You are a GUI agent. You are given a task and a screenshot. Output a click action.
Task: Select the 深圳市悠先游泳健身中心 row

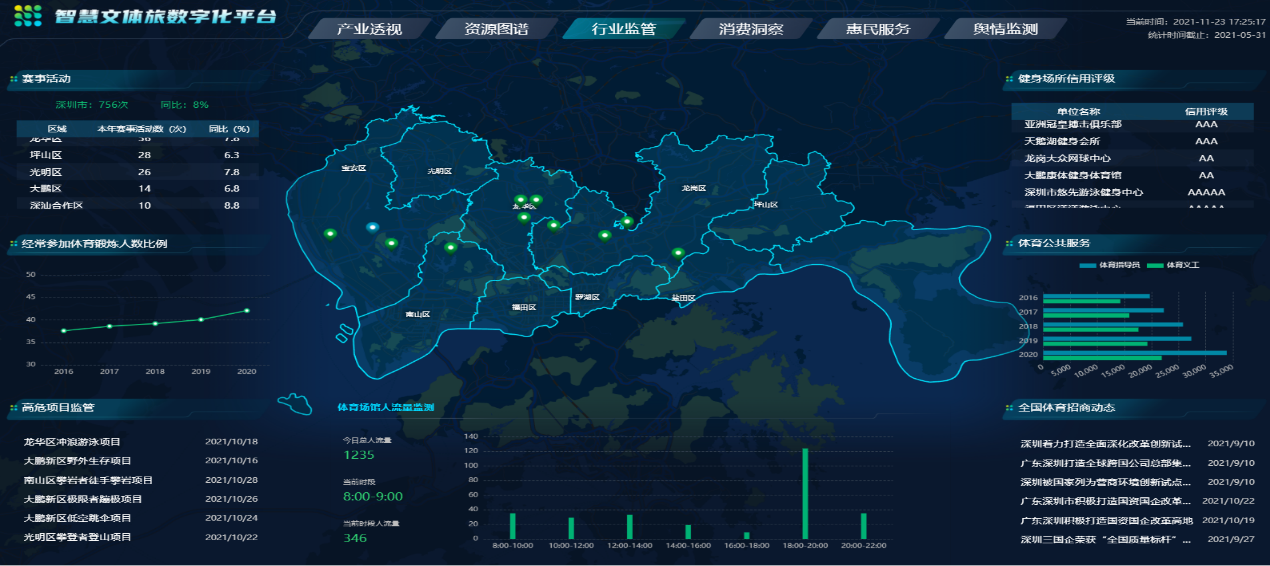tap(1082, 192)
